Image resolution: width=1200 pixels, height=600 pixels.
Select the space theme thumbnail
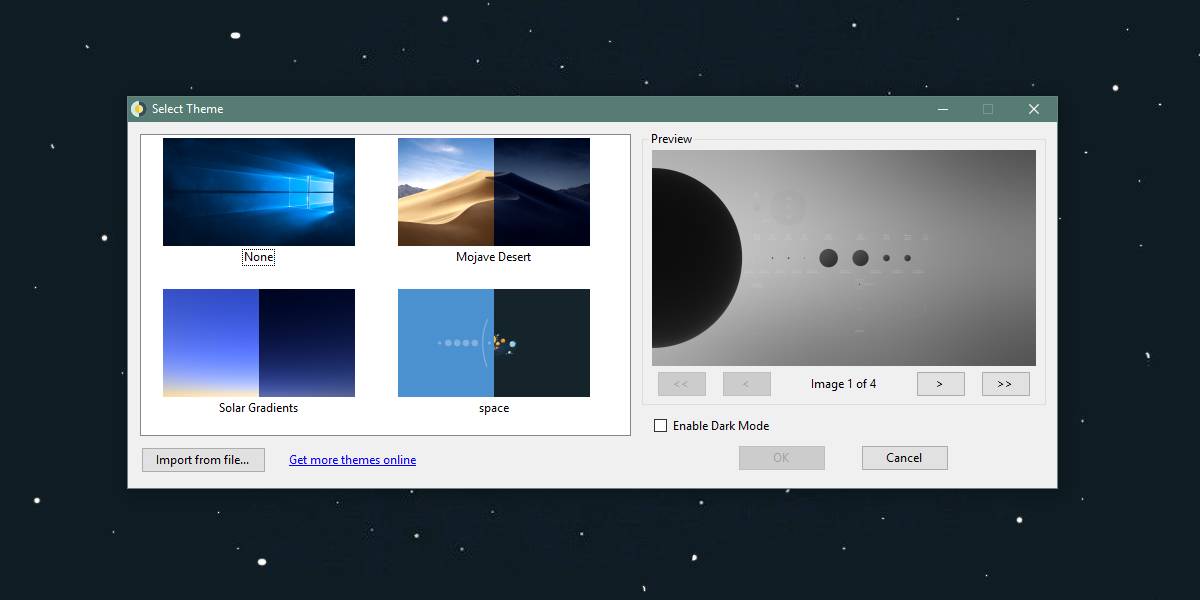(x=494, y=343)
